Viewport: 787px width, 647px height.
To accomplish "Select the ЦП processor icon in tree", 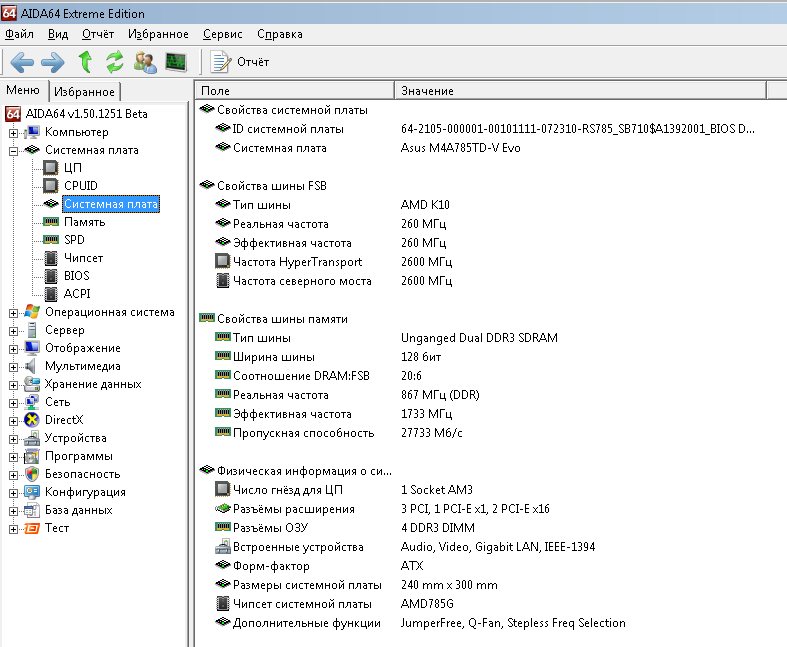I will [x=51, y=168].
